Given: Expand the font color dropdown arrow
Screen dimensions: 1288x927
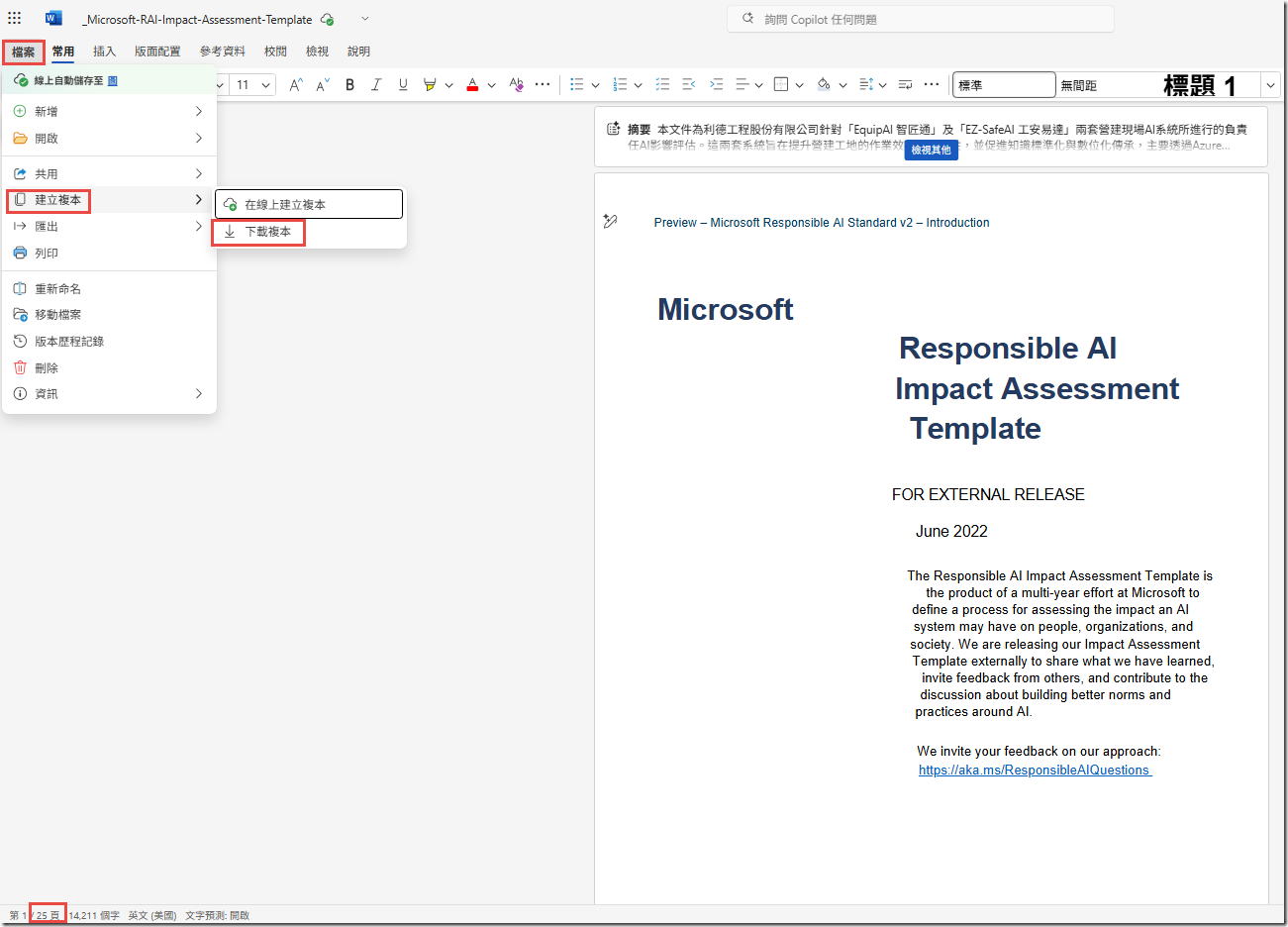Looking at the screenshot, I should (x=491, y=85).
